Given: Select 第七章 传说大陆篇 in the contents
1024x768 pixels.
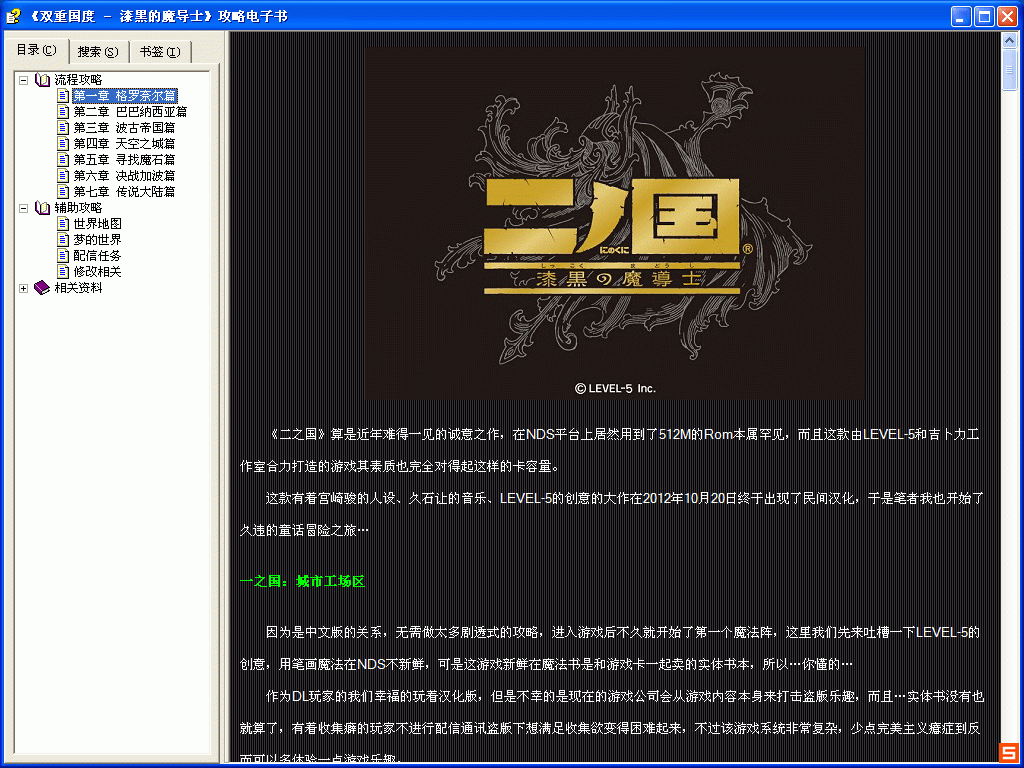Looking at the screenshot, I should [x=124, y=192].
